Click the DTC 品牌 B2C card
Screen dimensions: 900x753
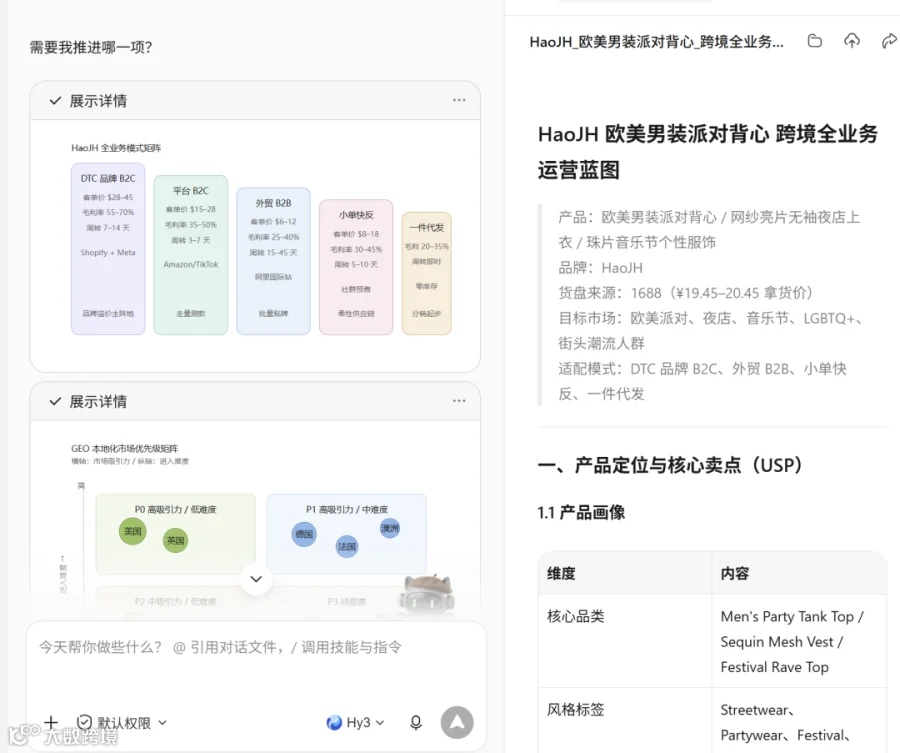point(108,249)
